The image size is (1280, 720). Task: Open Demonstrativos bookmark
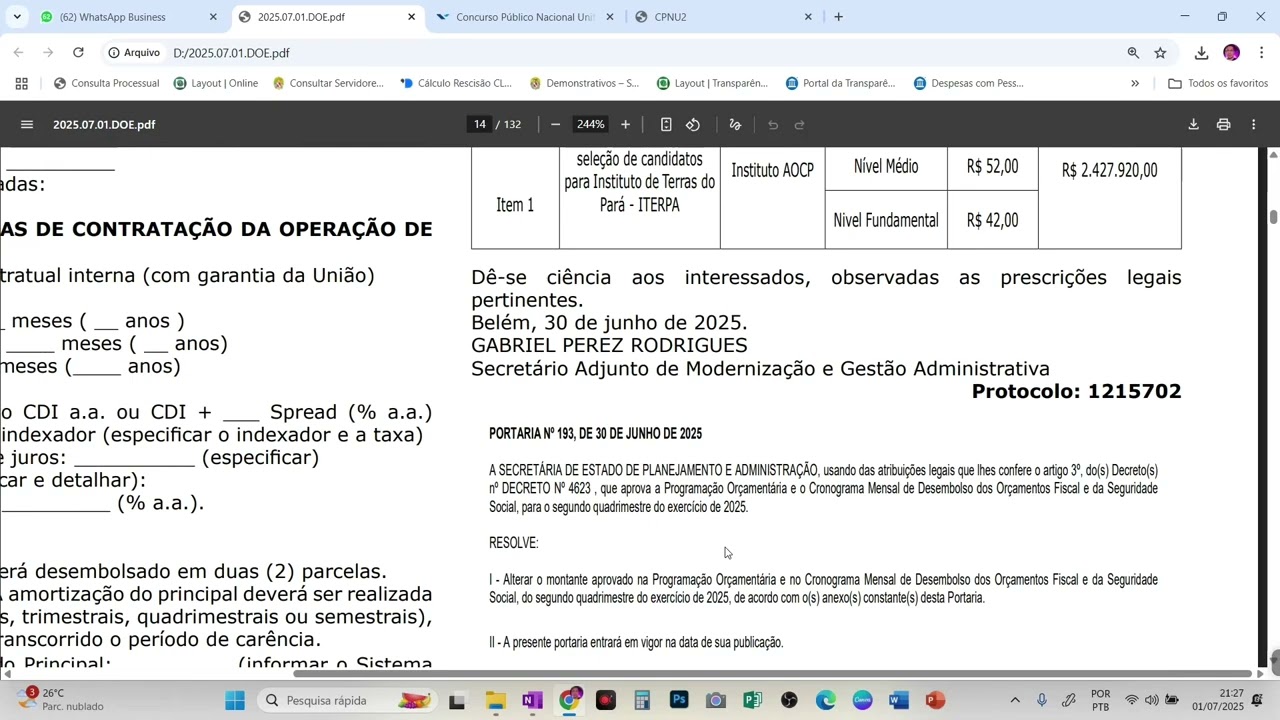point(584,83)
